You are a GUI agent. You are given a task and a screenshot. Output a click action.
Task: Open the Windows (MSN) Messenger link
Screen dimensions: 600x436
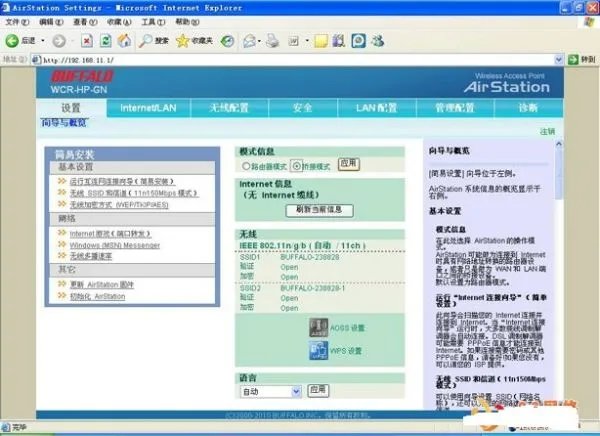coord(115,245)
